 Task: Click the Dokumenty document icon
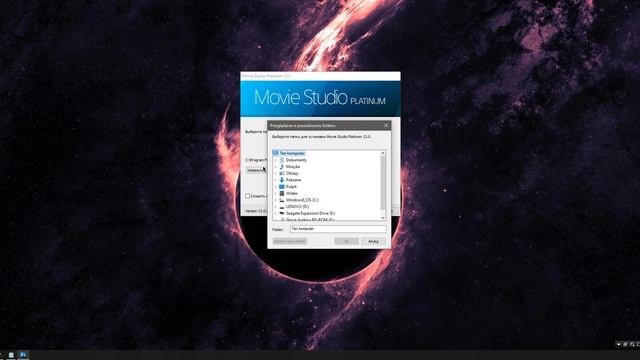[x=282, y=160]
